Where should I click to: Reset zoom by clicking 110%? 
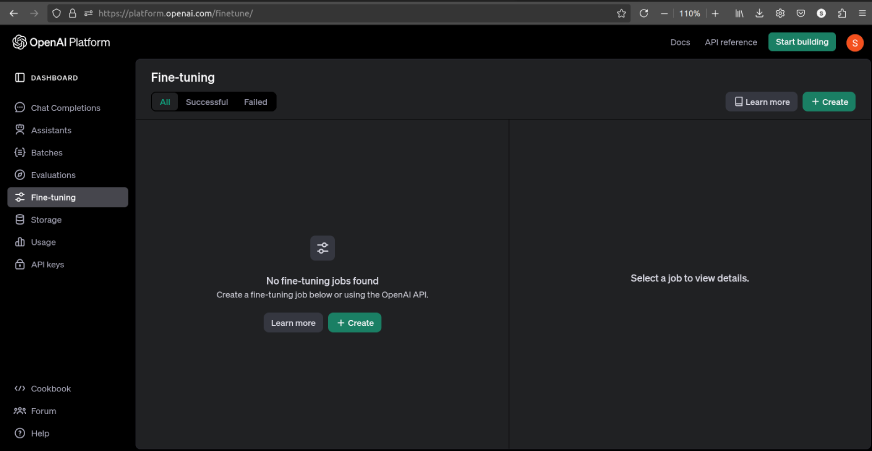pos(690,13)
